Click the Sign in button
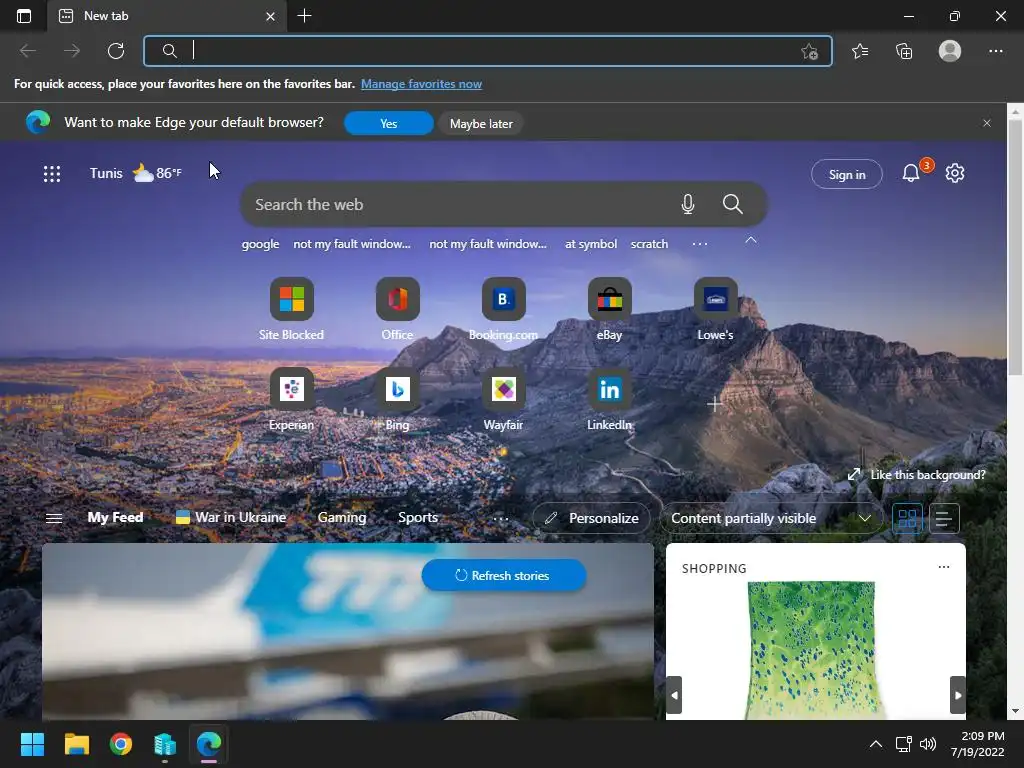Viewport: 1024px width, 768px height. [847, 174]
